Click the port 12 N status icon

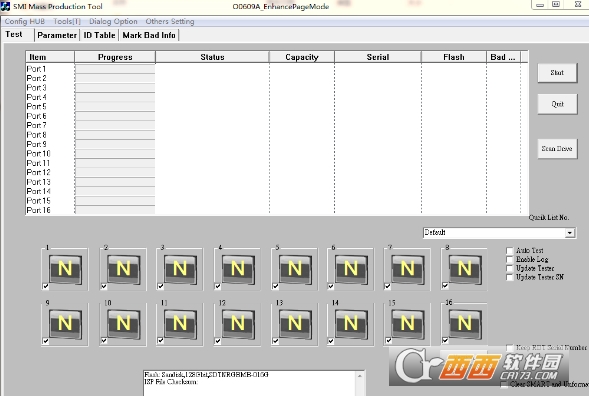[x=238, y=323]
